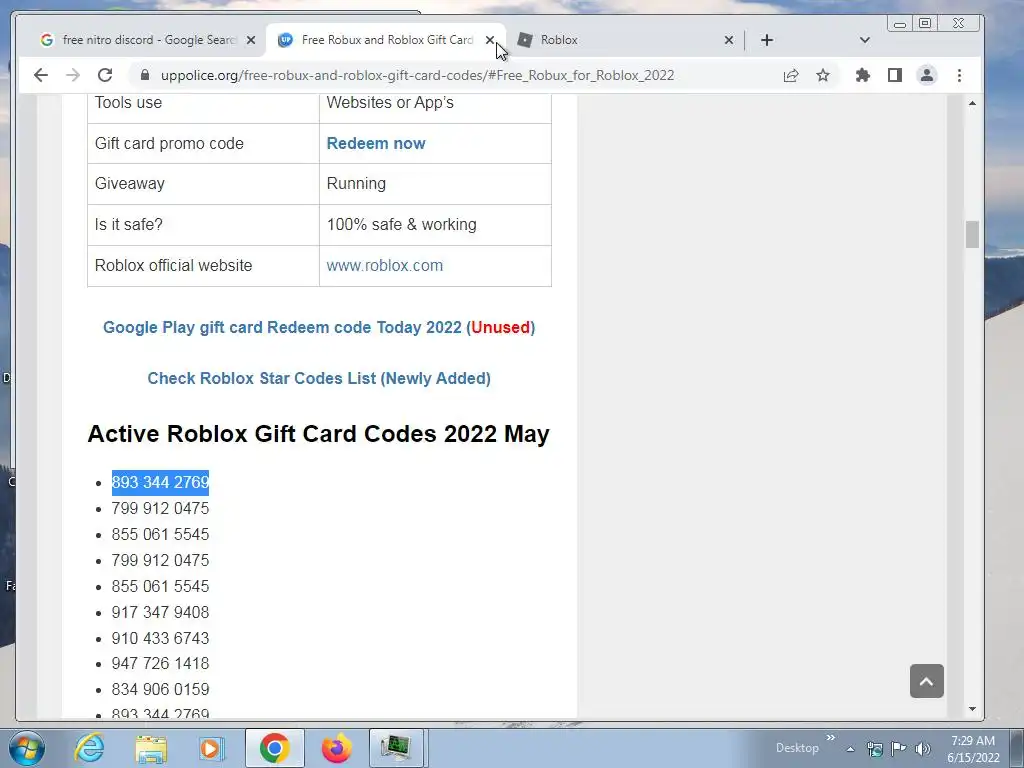1024x768 pixels.
Task: Open the Action Center flag icon
Action: 899,749
